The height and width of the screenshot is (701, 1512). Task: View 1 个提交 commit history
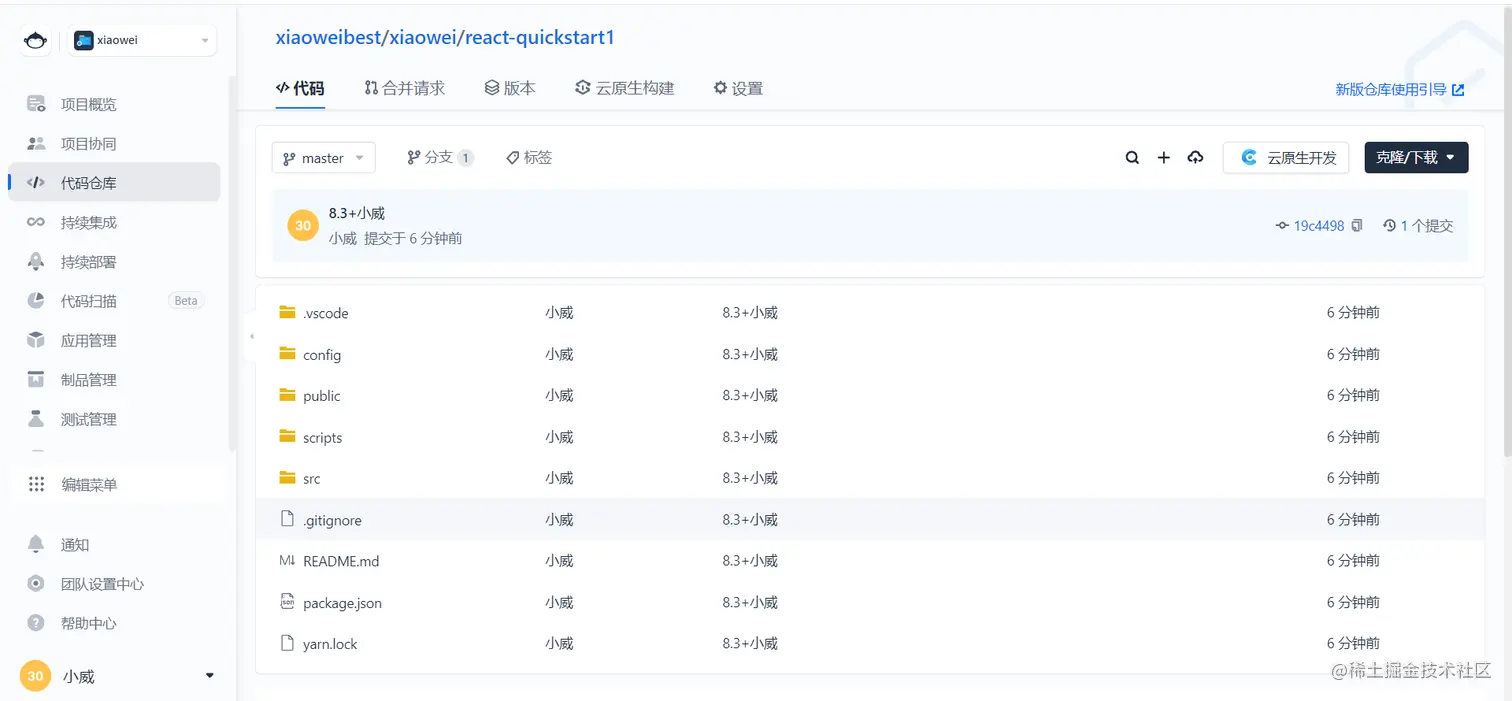[1418, 226]
